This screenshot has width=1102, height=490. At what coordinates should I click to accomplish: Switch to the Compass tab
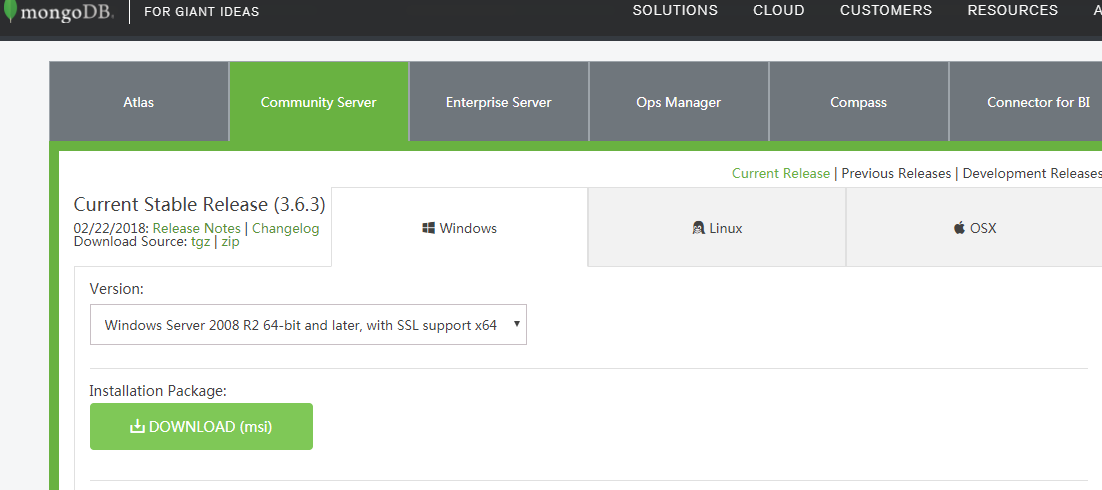(x=858, y=102)
